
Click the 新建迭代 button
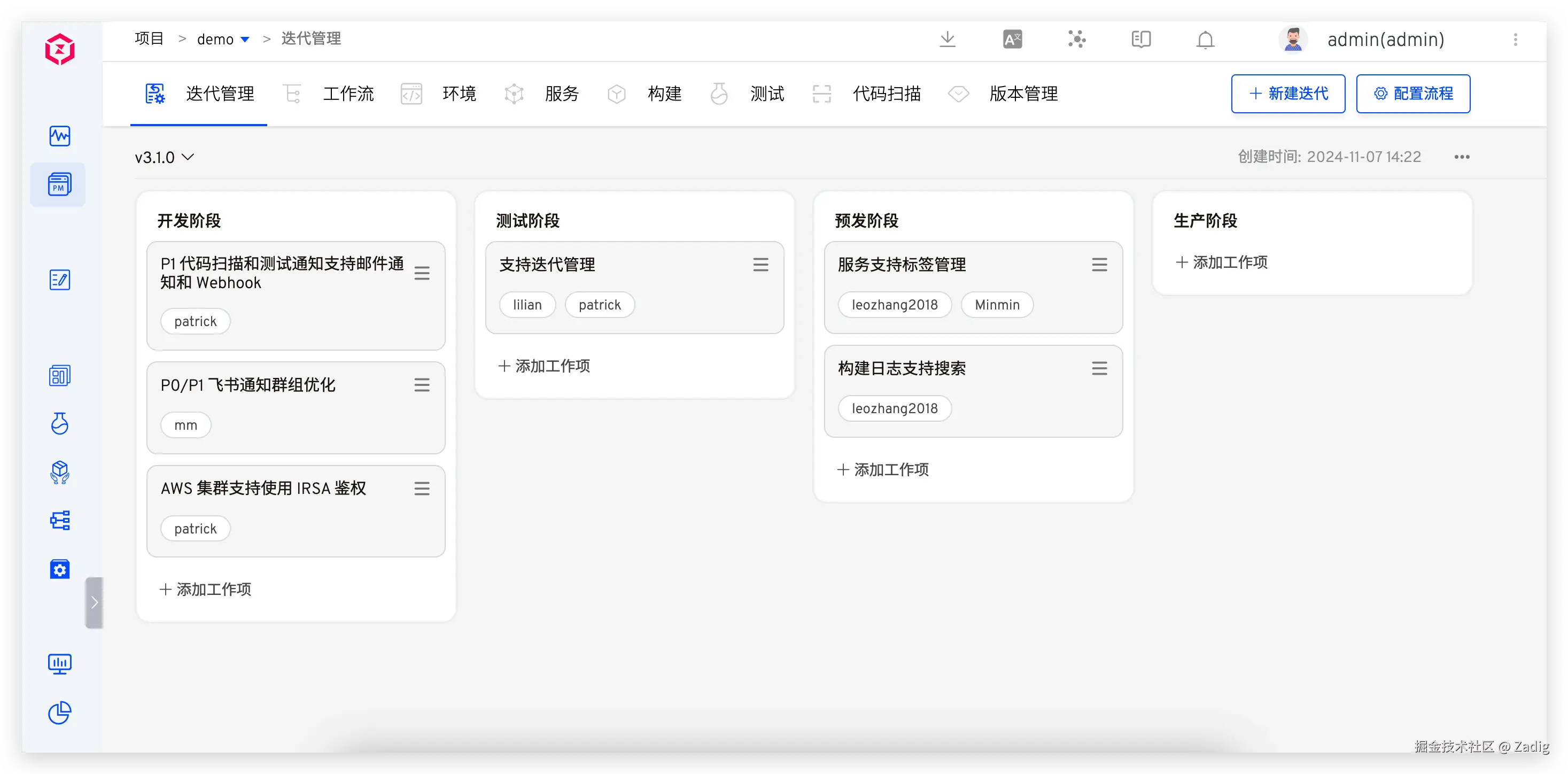click(x=1288, y=94)
